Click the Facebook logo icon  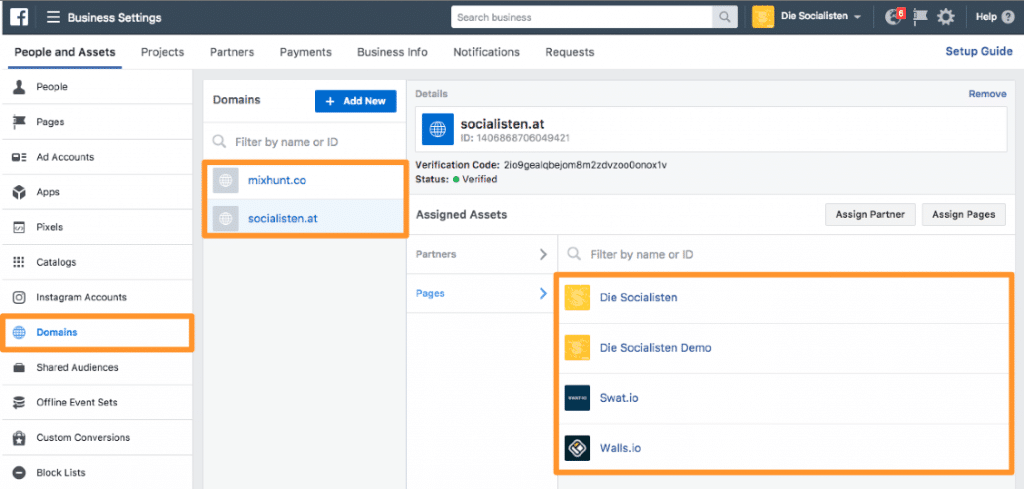(x=18, y=17)
